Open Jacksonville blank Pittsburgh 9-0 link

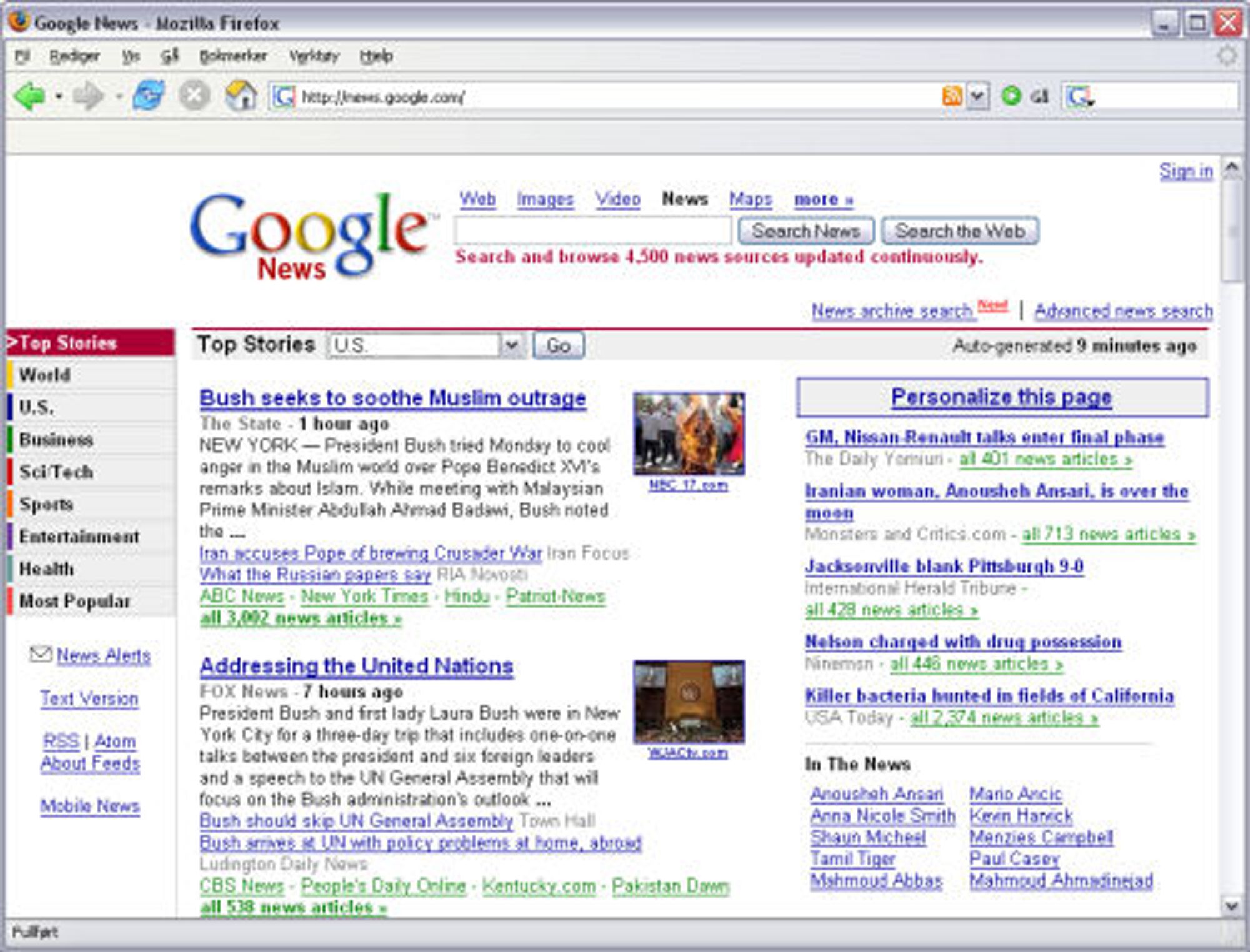click(x=944, y=567)
